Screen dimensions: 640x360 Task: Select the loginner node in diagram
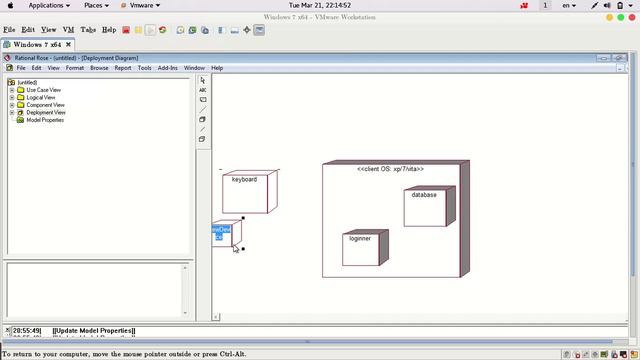(x=365, y=247)
